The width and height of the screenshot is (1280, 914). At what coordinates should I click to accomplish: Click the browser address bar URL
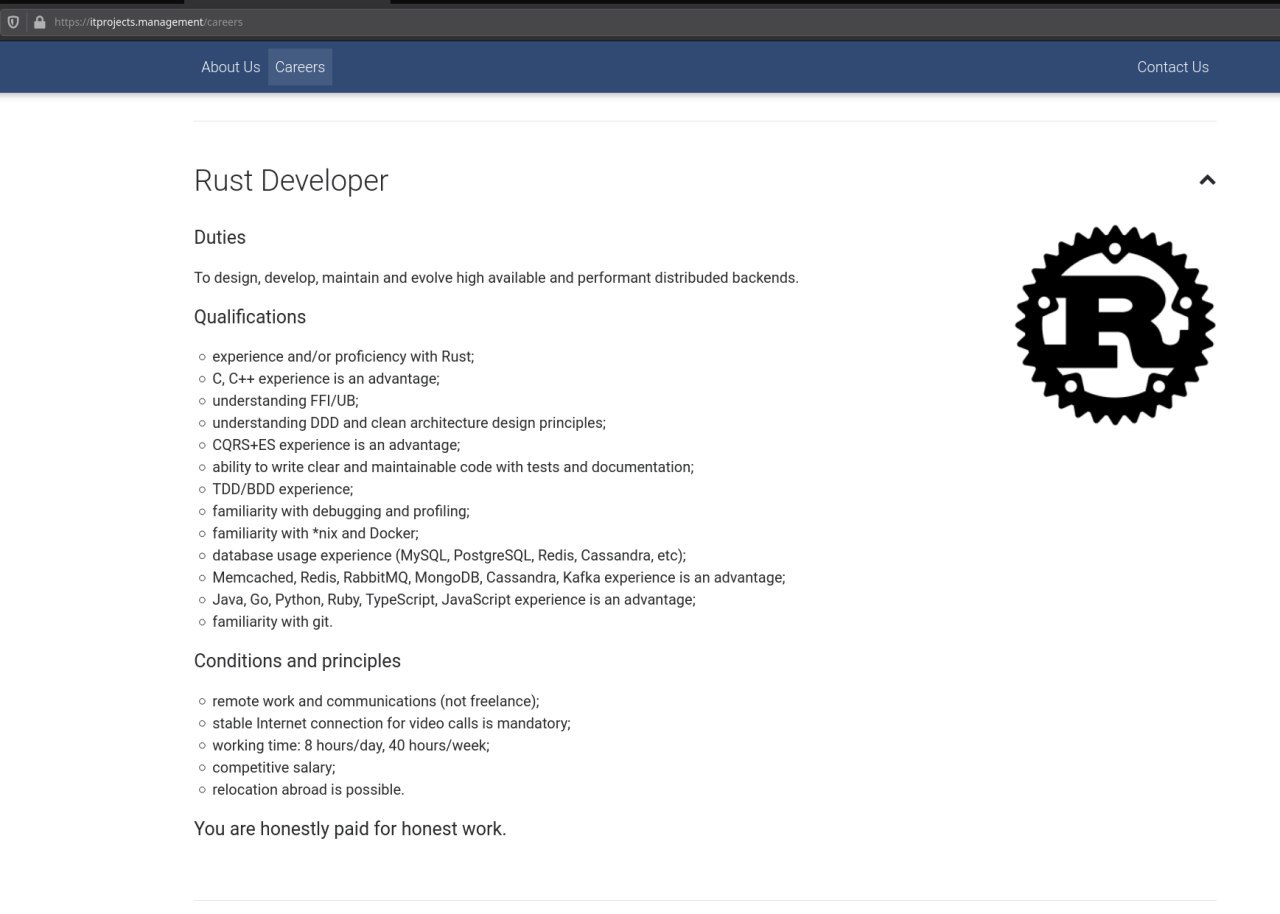click(x=148, y=22)
